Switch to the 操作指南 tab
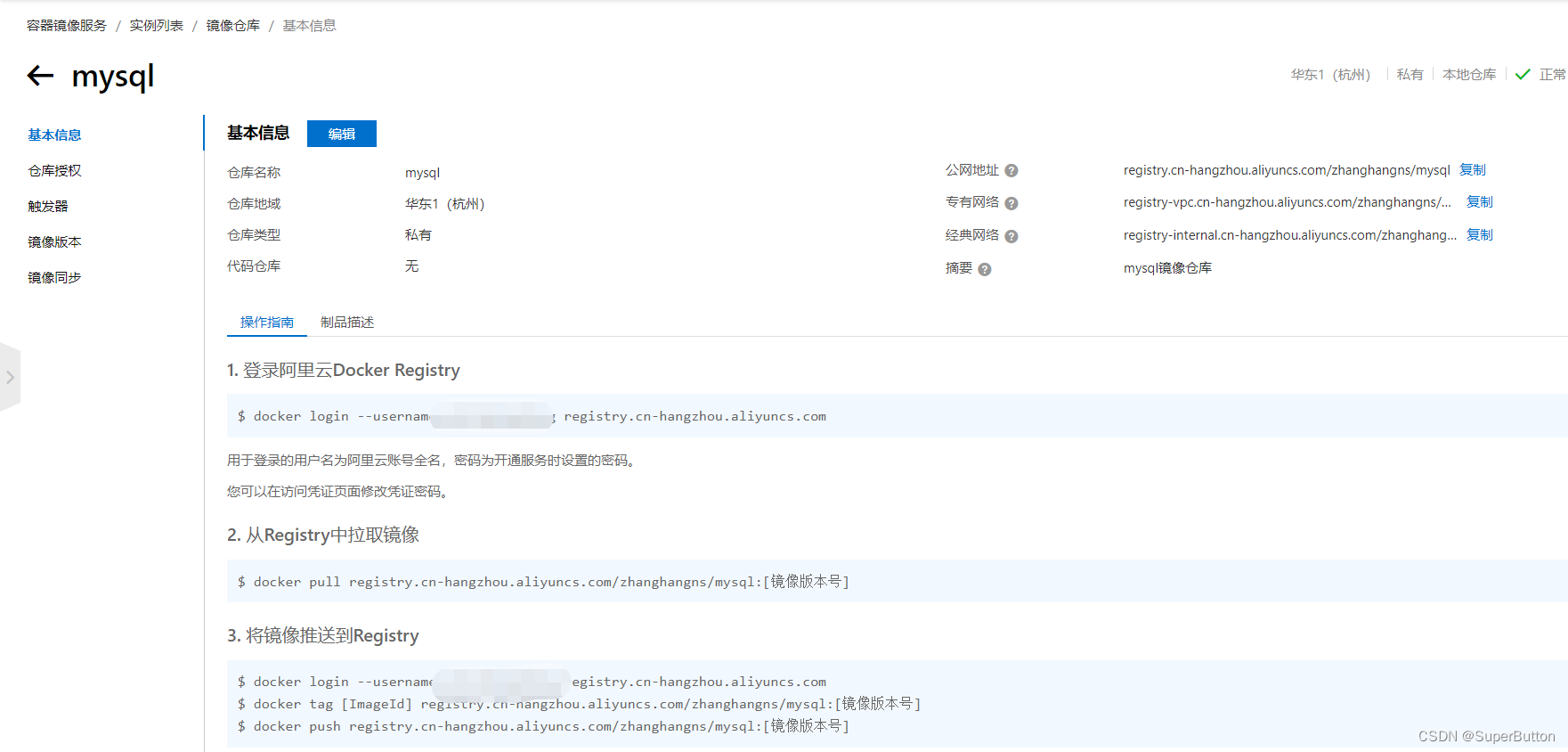Viewport: 1568px width, 752px height. [x=267, y=323]
